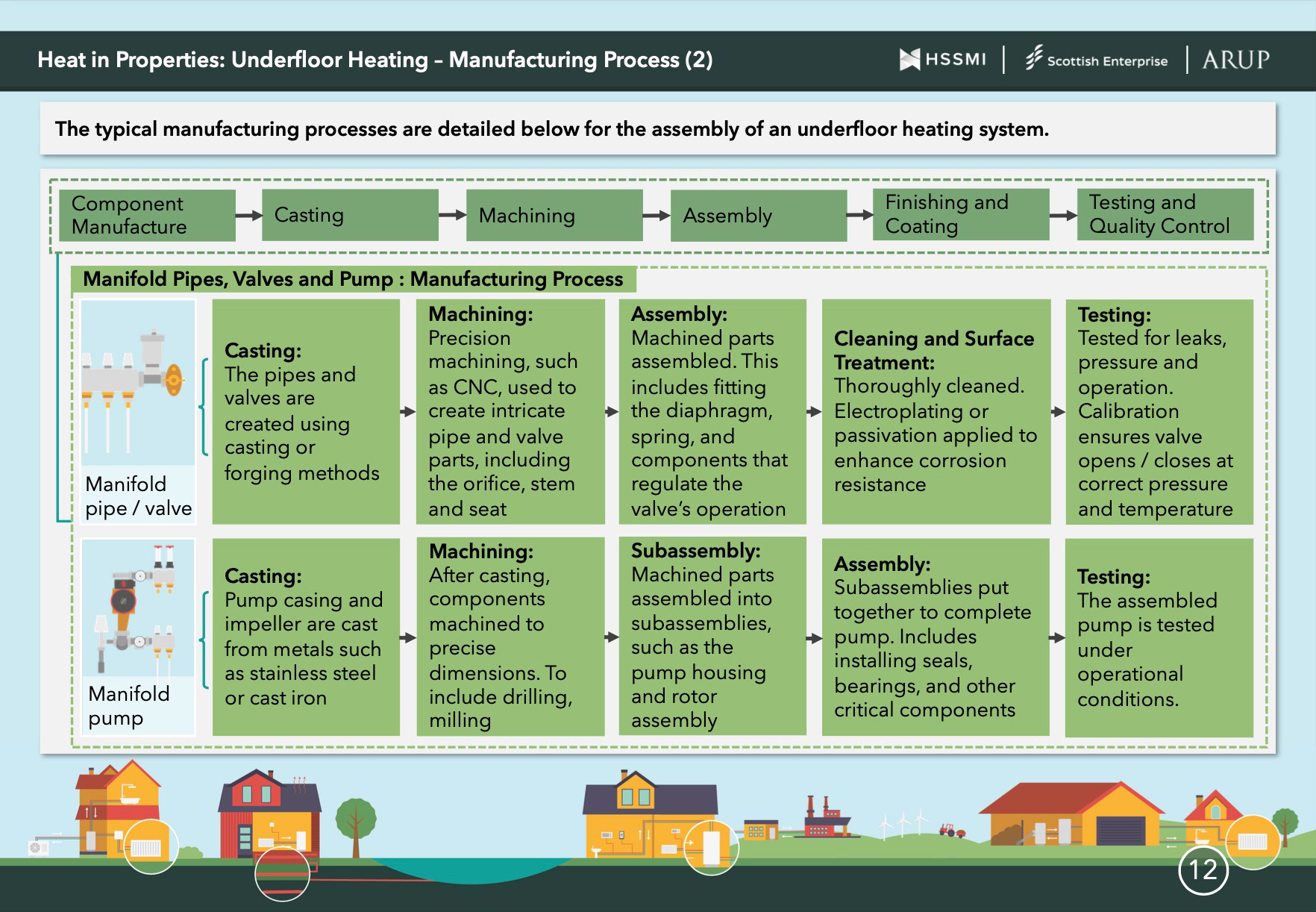Click the hot water cylinder circle icon

tap(711, 847)
